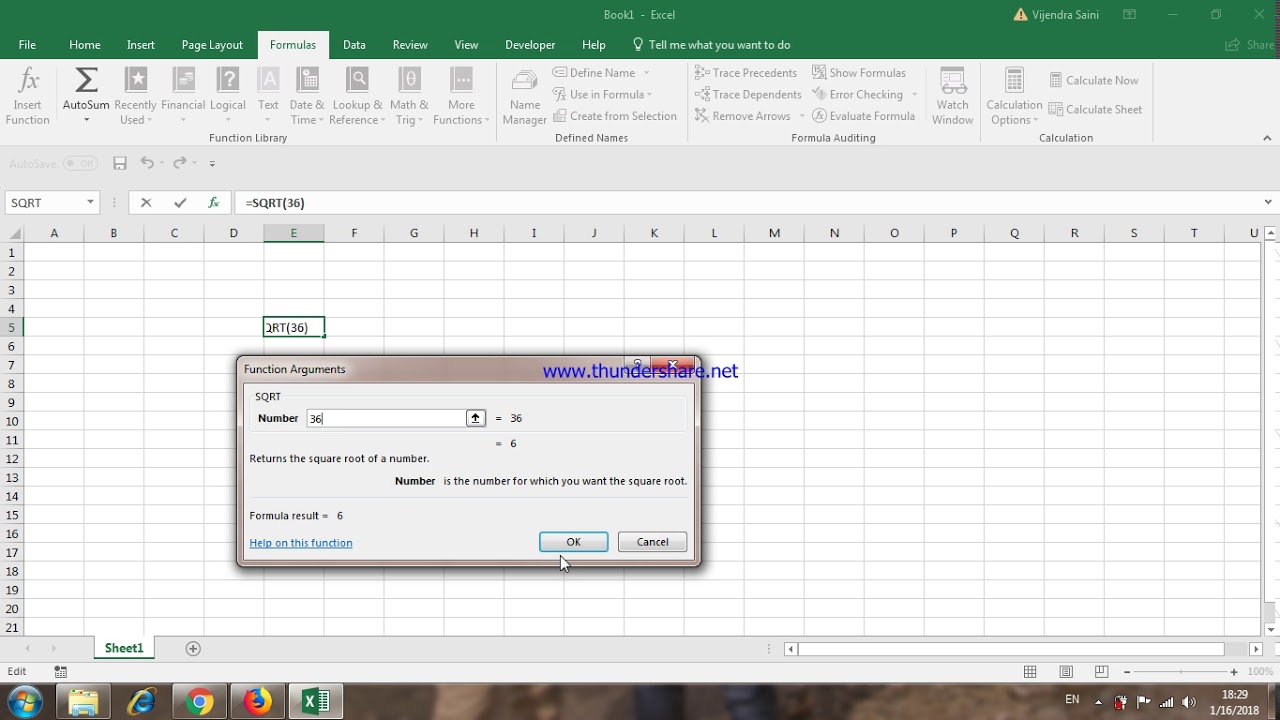Select the Sheet1 tab

(x=124, y=648)
